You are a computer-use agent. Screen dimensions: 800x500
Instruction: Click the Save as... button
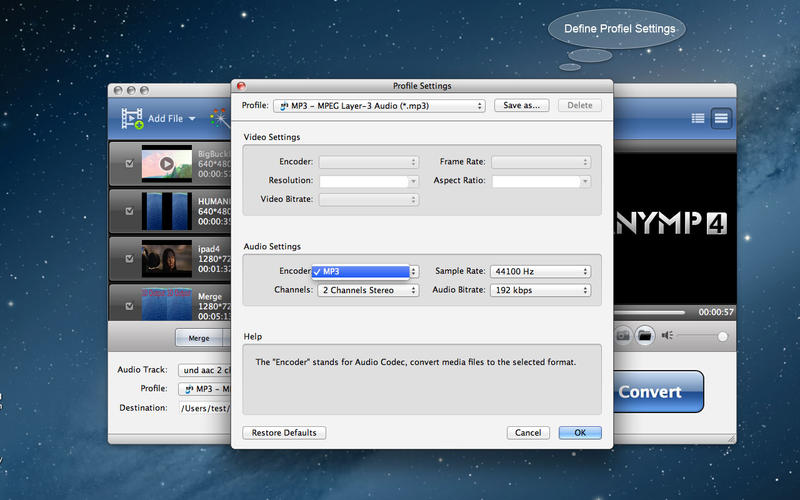pyautogui.click(x=522, y=105)
